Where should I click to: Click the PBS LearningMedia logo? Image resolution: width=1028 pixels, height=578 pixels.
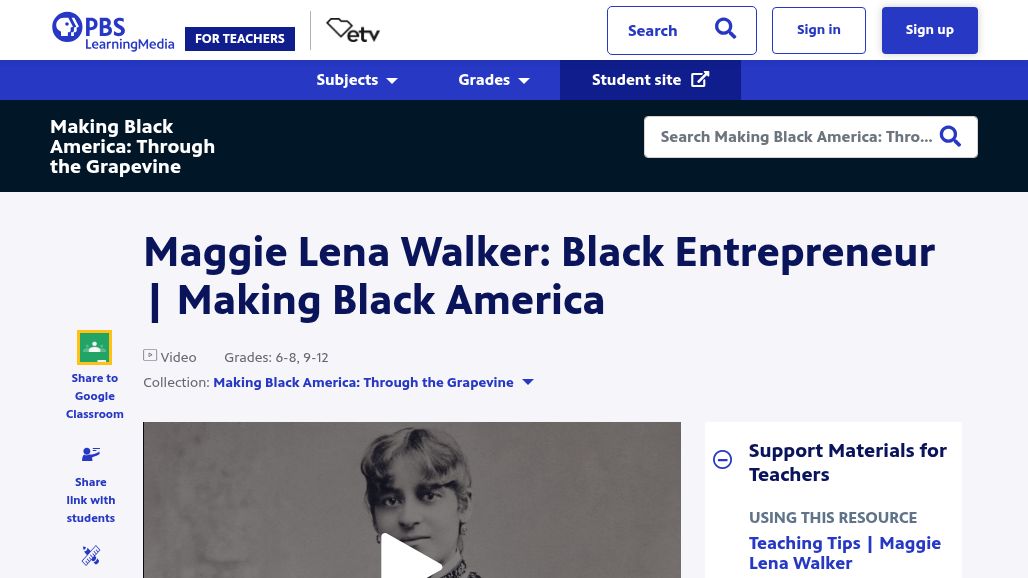coord(113,31)
